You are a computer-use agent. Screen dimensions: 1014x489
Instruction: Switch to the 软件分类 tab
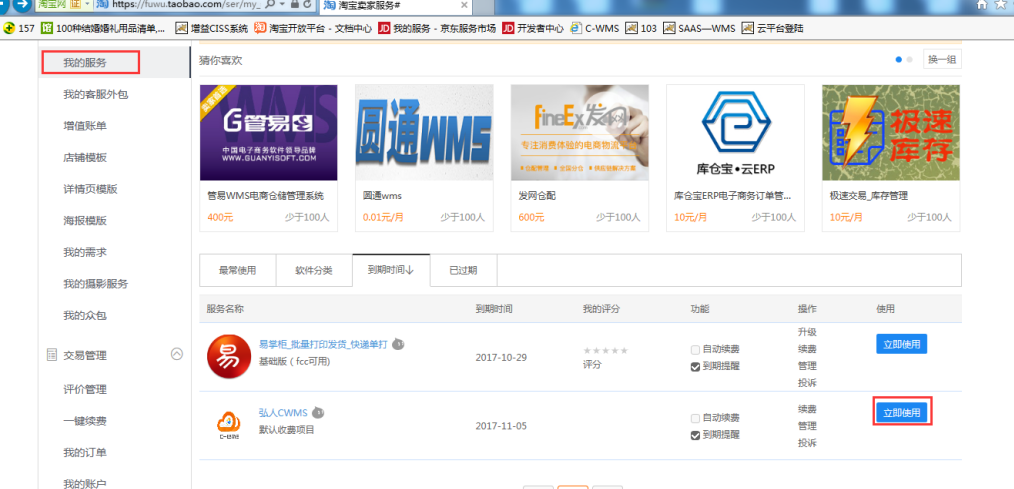point(314,270)
